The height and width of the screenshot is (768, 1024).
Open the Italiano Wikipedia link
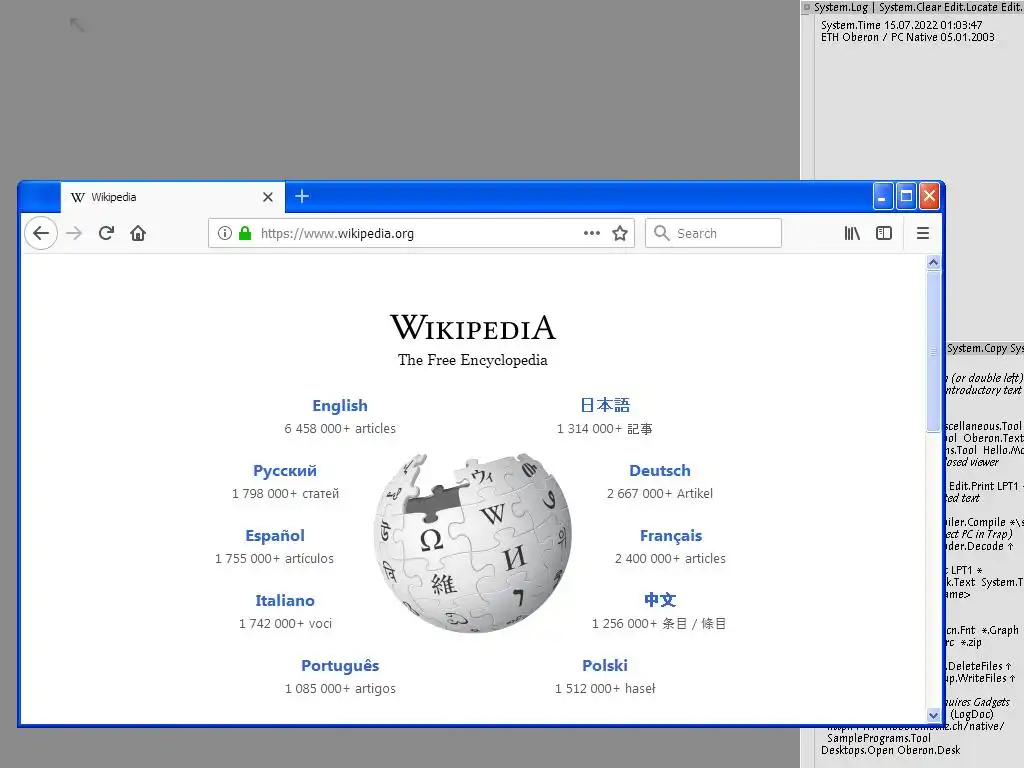pyautogui.click(x=285, y=600)
